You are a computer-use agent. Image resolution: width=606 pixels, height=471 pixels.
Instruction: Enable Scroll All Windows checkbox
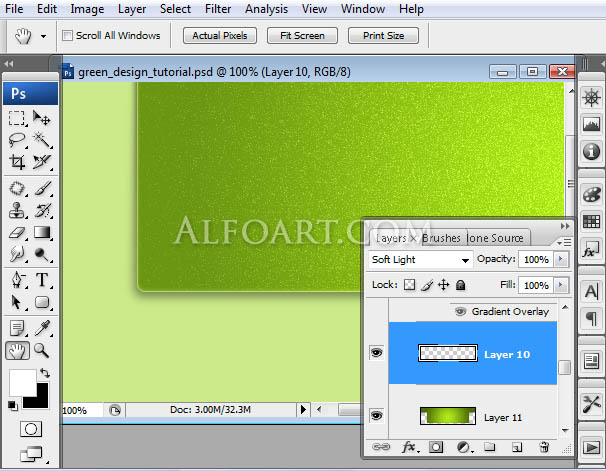point(67,36)
